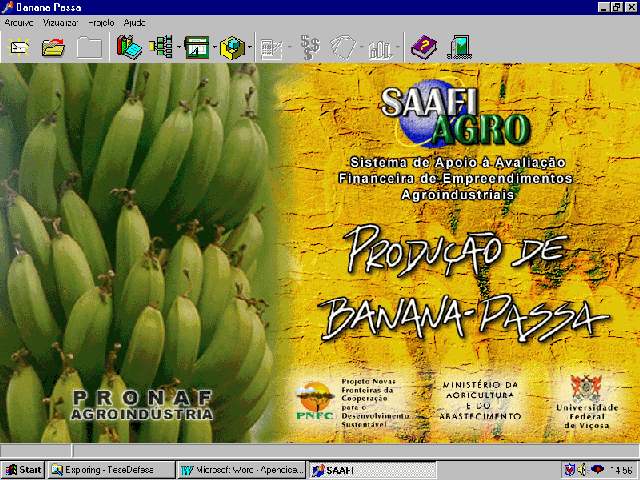Open an existing project via open-folder icon
This screenshot has width=640, height=480.
53,48
